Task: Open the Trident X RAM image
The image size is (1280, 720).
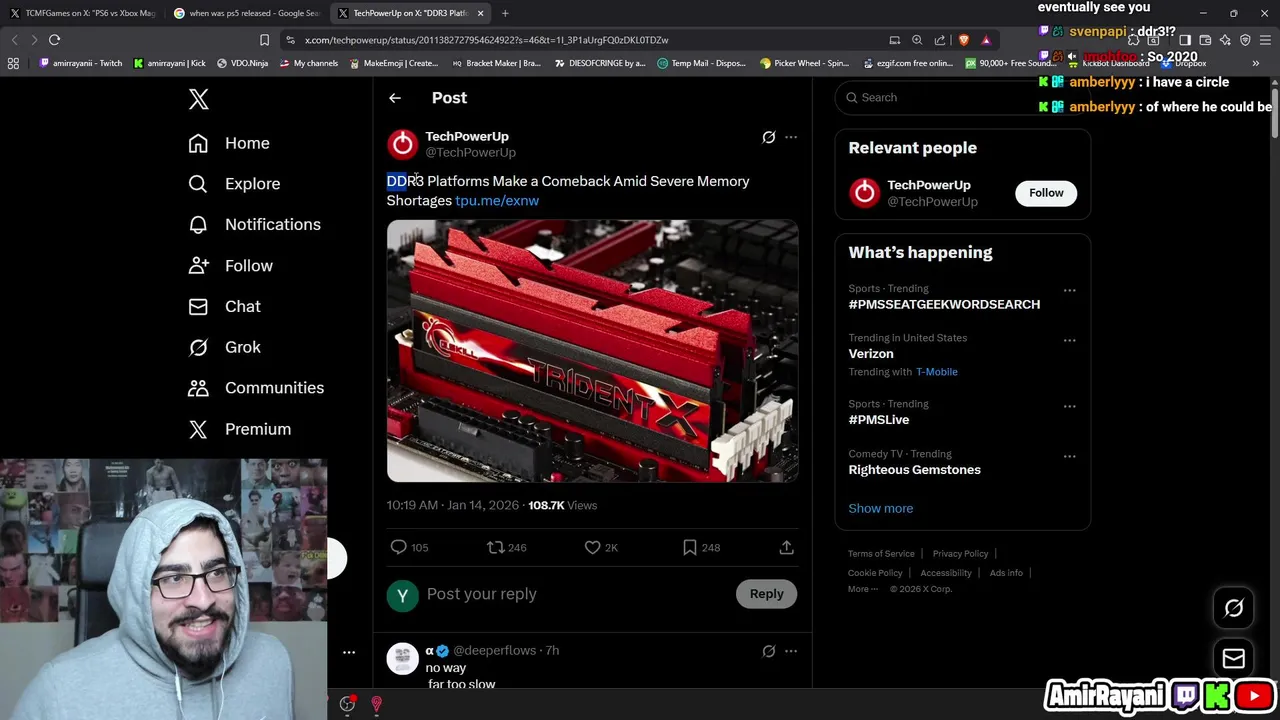Action: (x=592, y=351)
